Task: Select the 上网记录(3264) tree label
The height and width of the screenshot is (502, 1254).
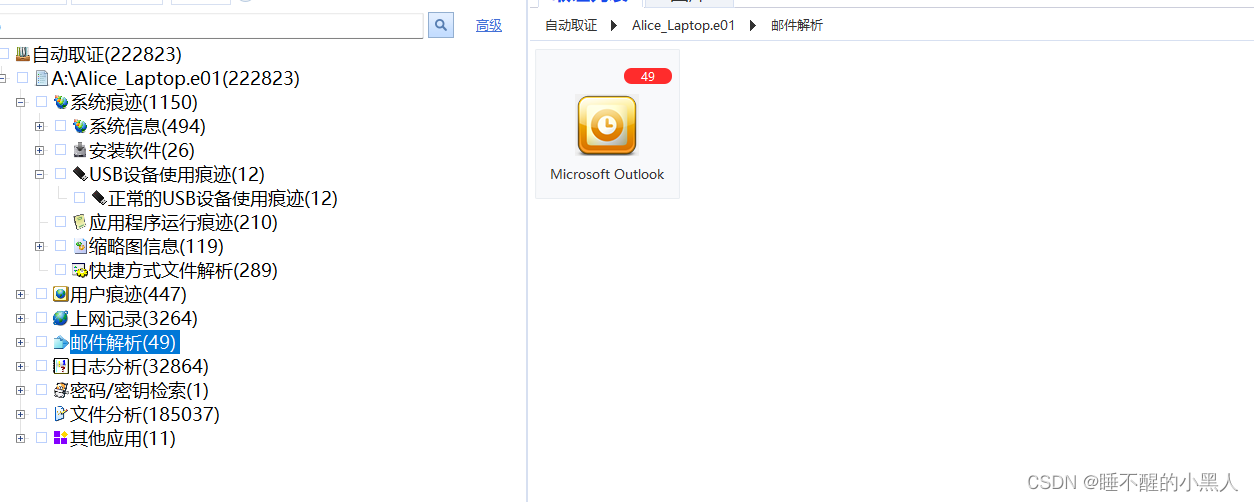Action: [134, 318]
